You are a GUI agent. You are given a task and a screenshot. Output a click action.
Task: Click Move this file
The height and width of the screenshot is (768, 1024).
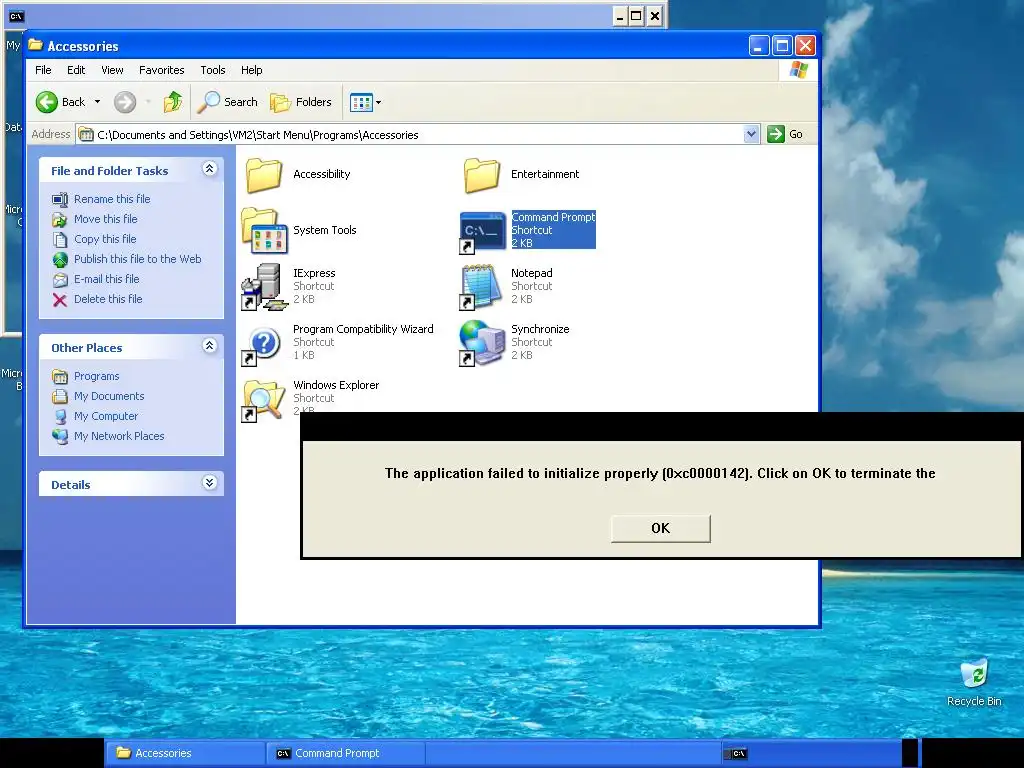105,219
